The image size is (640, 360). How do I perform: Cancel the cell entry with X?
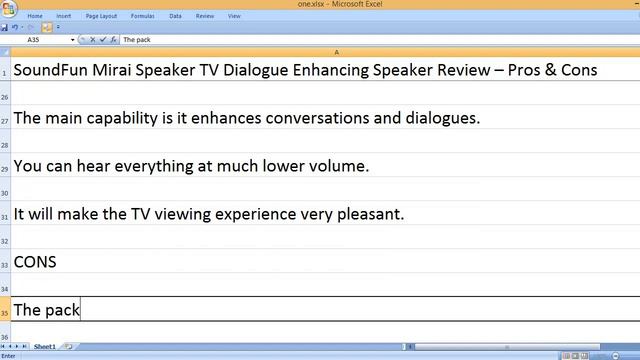tap(93, 40)
